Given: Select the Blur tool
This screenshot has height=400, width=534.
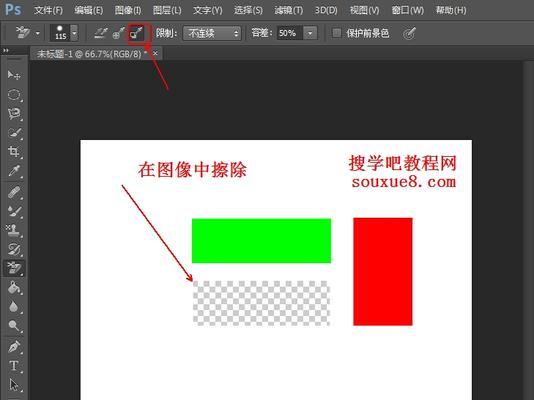Looking at the screenshot, I should (14, 307).
